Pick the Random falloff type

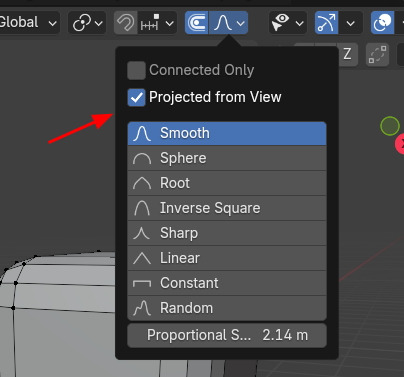click(x=227, y=308)
